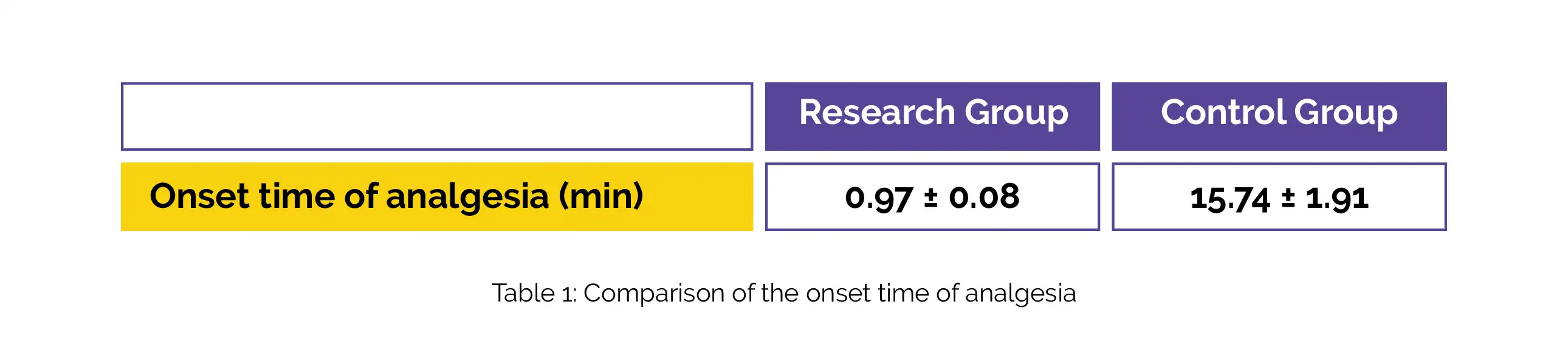This screenshot has height=352, width=1568.
Task: Click the yellow Onset time of analgesia row label
Action: 437,197
